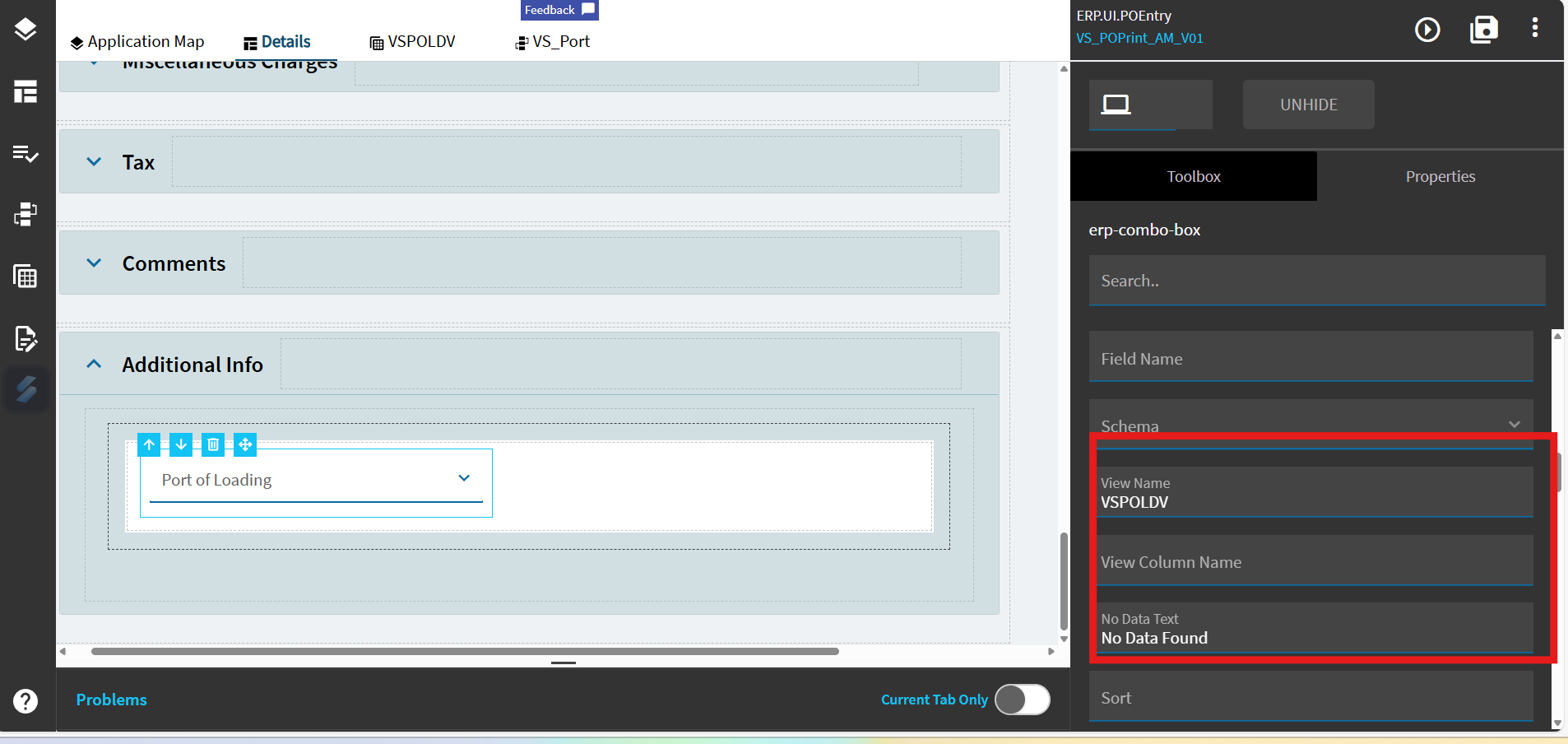Image resolution: width=1568 pixels, height=744 pixels.
Task: Click the vertical scrollbar of the designer
Action: tap(1064, 582)
